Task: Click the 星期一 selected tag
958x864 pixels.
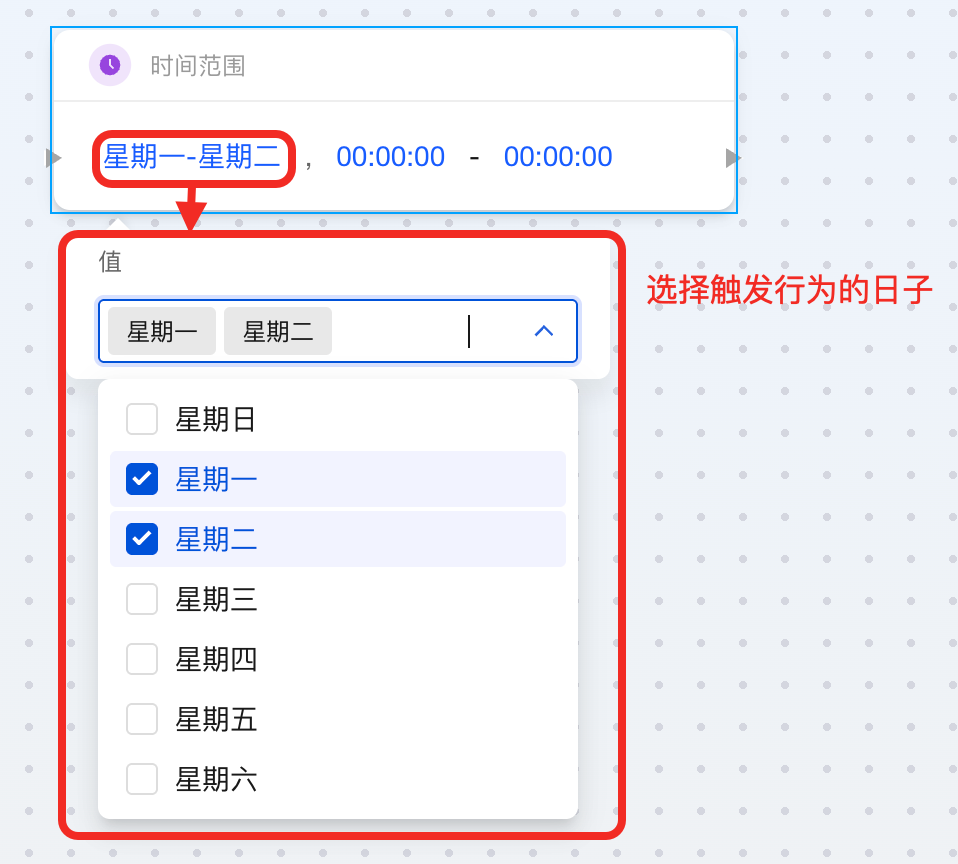Action: 162,331
